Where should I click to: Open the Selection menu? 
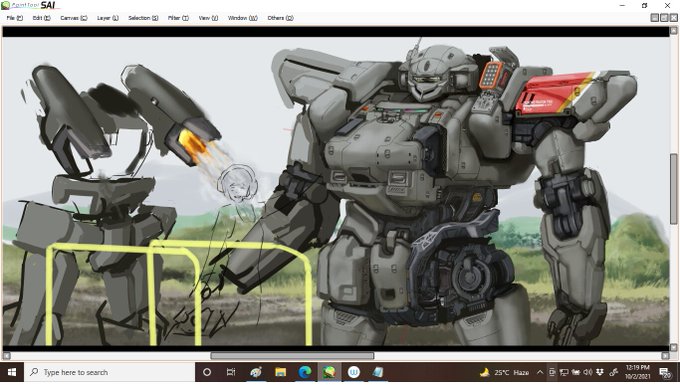[x=143, y=18]
